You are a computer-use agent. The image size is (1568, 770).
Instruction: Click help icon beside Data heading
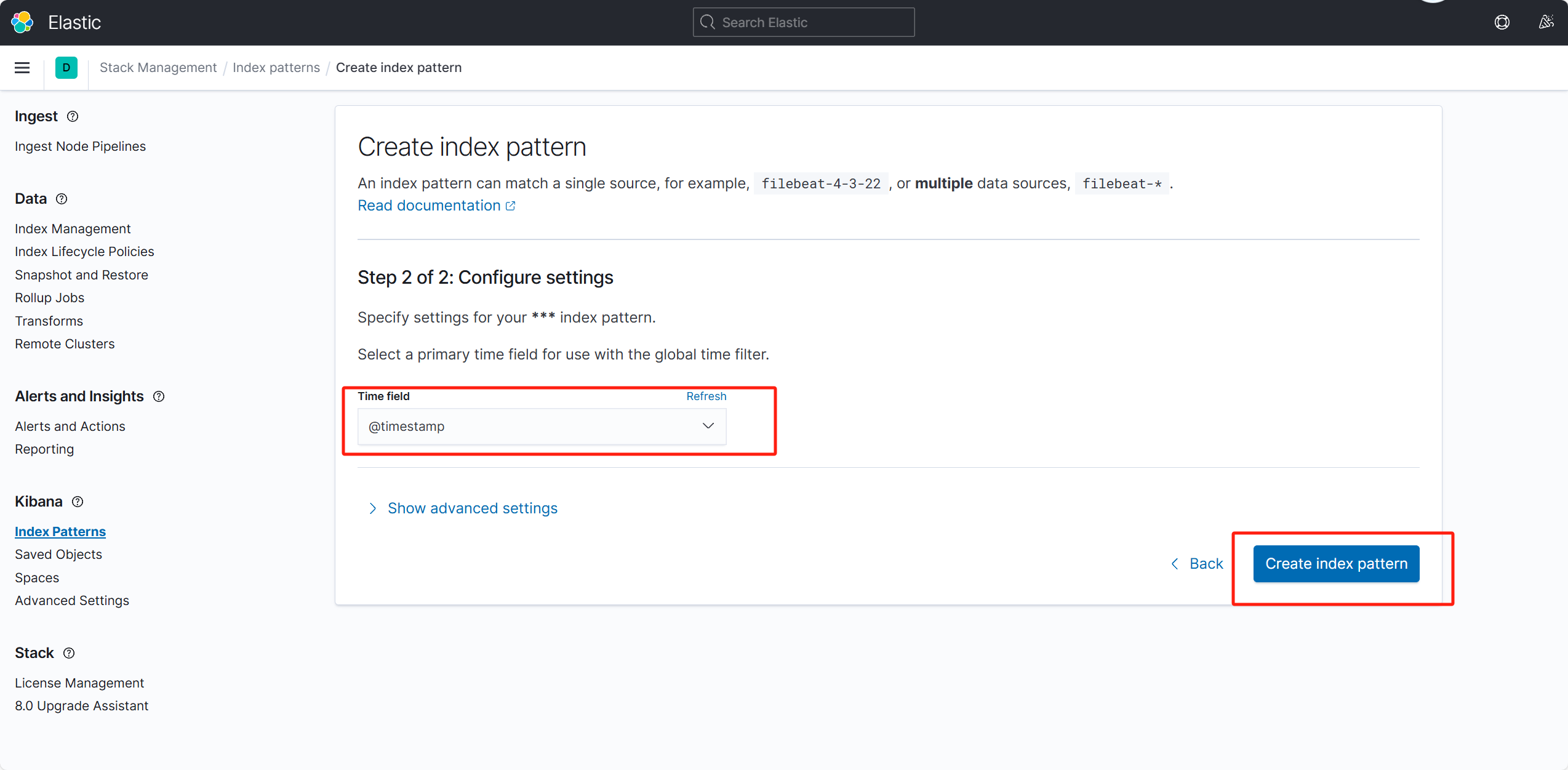click(62, 199)
